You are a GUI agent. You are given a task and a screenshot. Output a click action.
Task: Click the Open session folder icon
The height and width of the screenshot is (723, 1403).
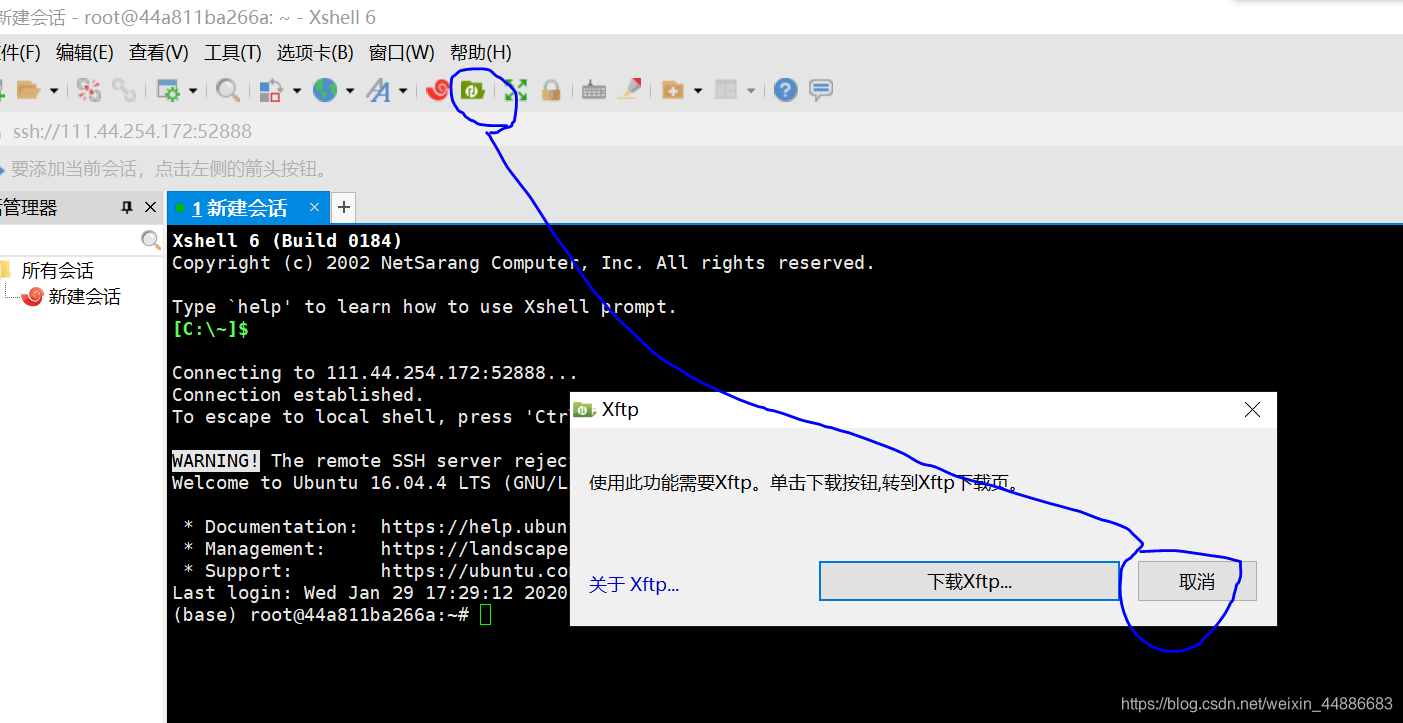(27, 91)
